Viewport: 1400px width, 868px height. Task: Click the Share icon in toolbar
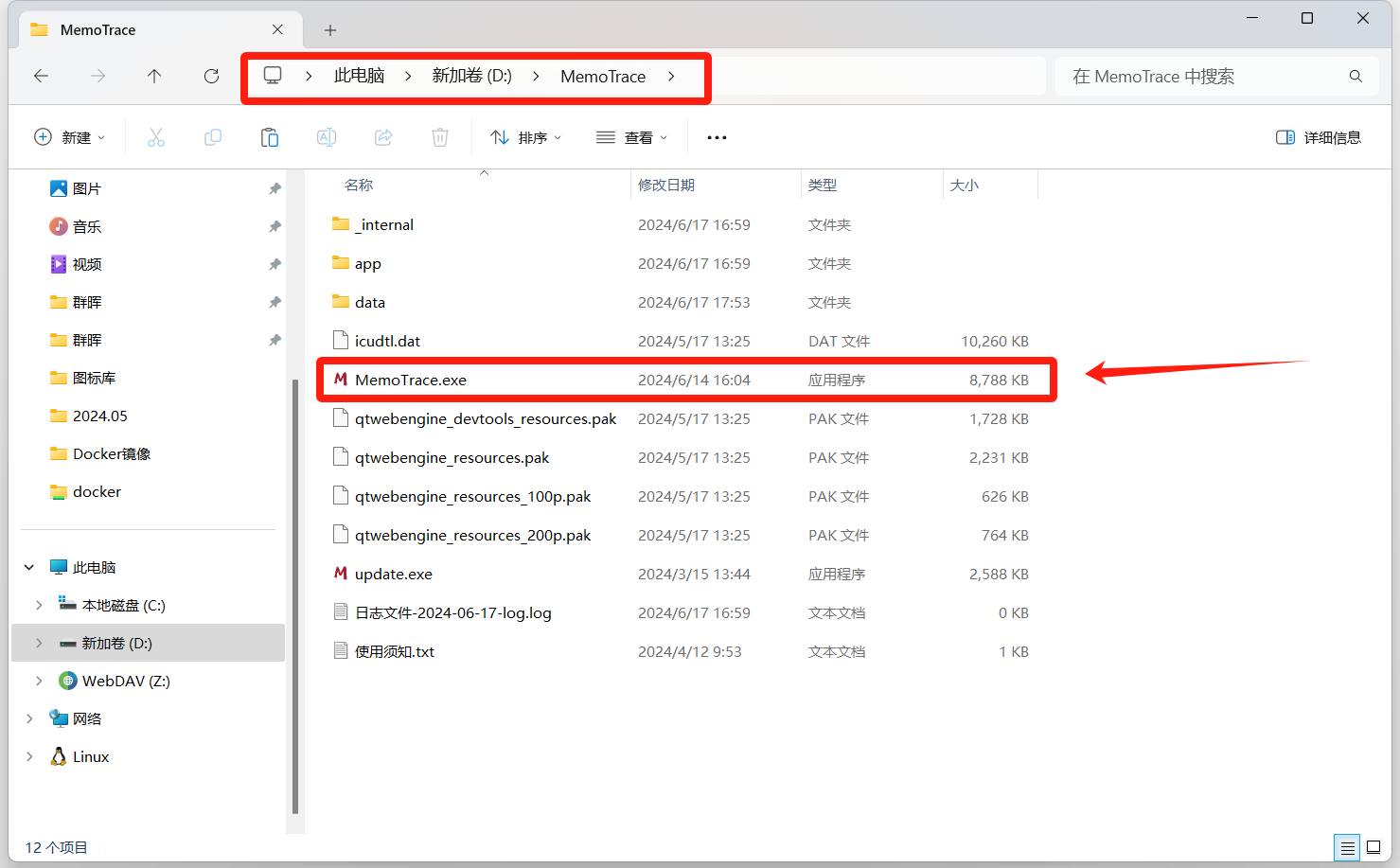(x=383, y=138)
